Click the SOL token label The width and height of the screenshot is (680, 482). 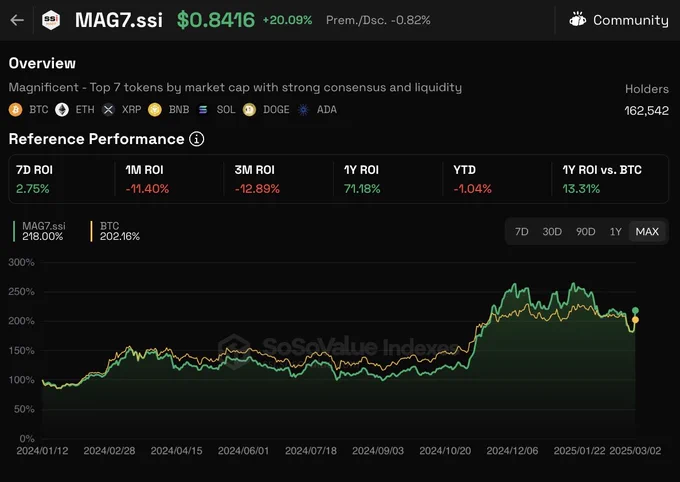coord(226,109)
